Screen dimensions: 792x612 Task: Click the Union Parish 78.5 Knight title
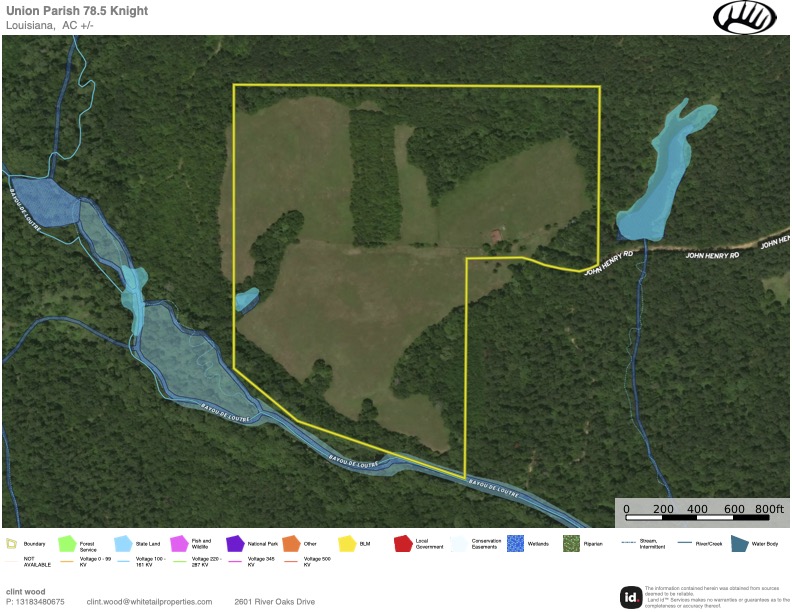tap(77, 11)
